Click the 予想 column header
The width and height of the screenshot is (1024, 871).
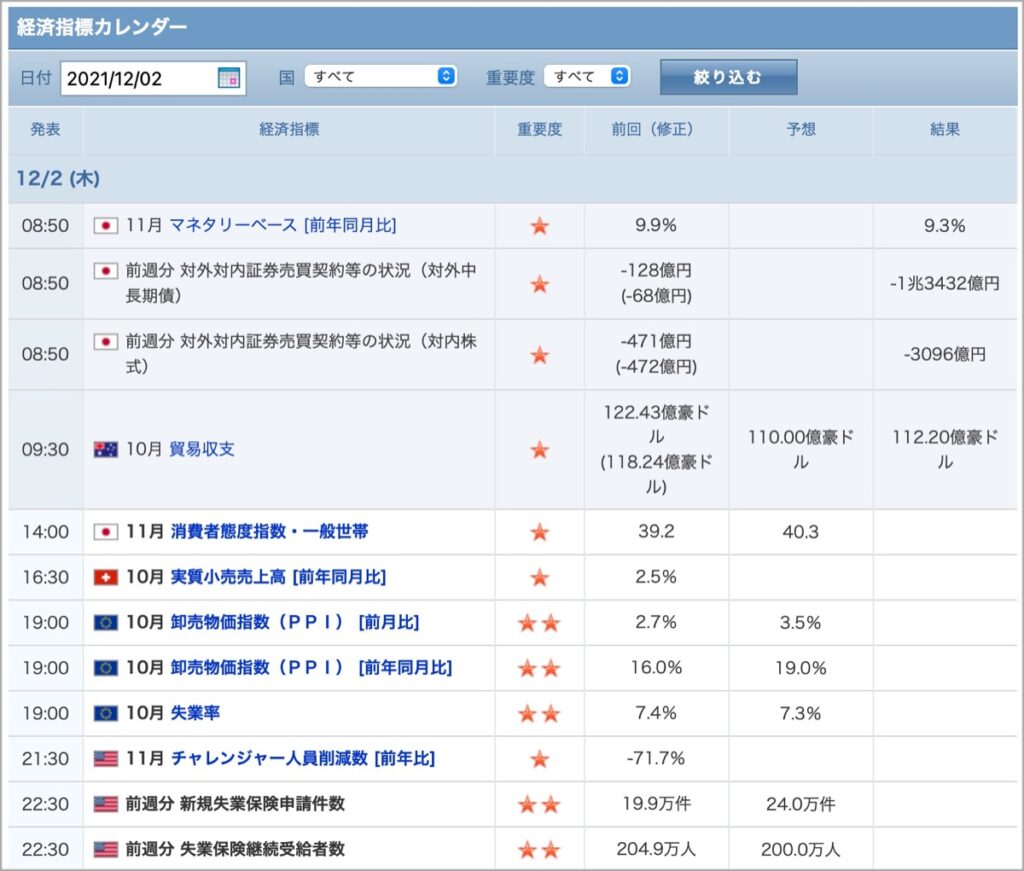point(801,129)
